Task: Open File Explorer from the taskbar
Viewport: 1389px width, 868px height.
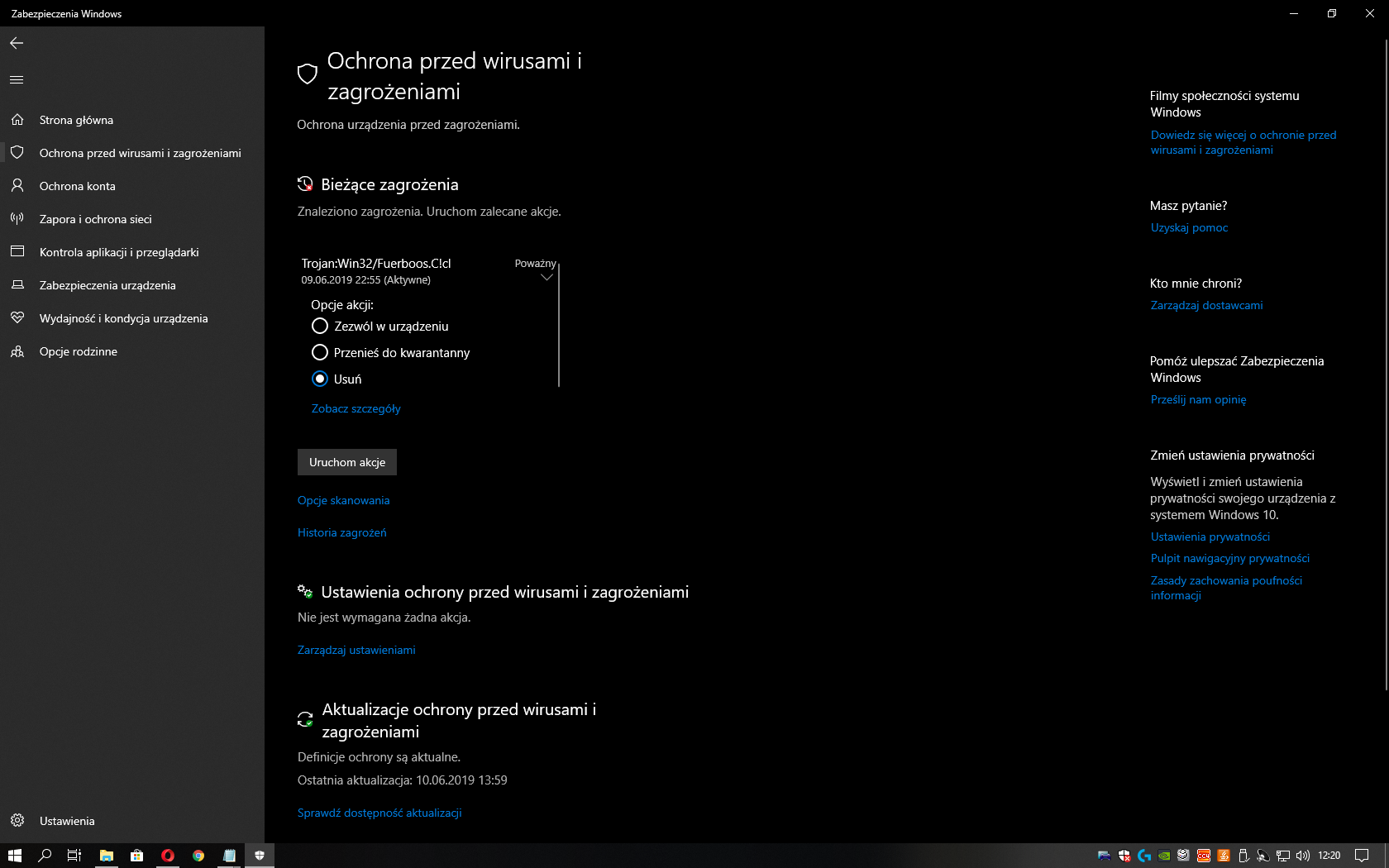Action: pyautogui.click(x=107, y=856)
